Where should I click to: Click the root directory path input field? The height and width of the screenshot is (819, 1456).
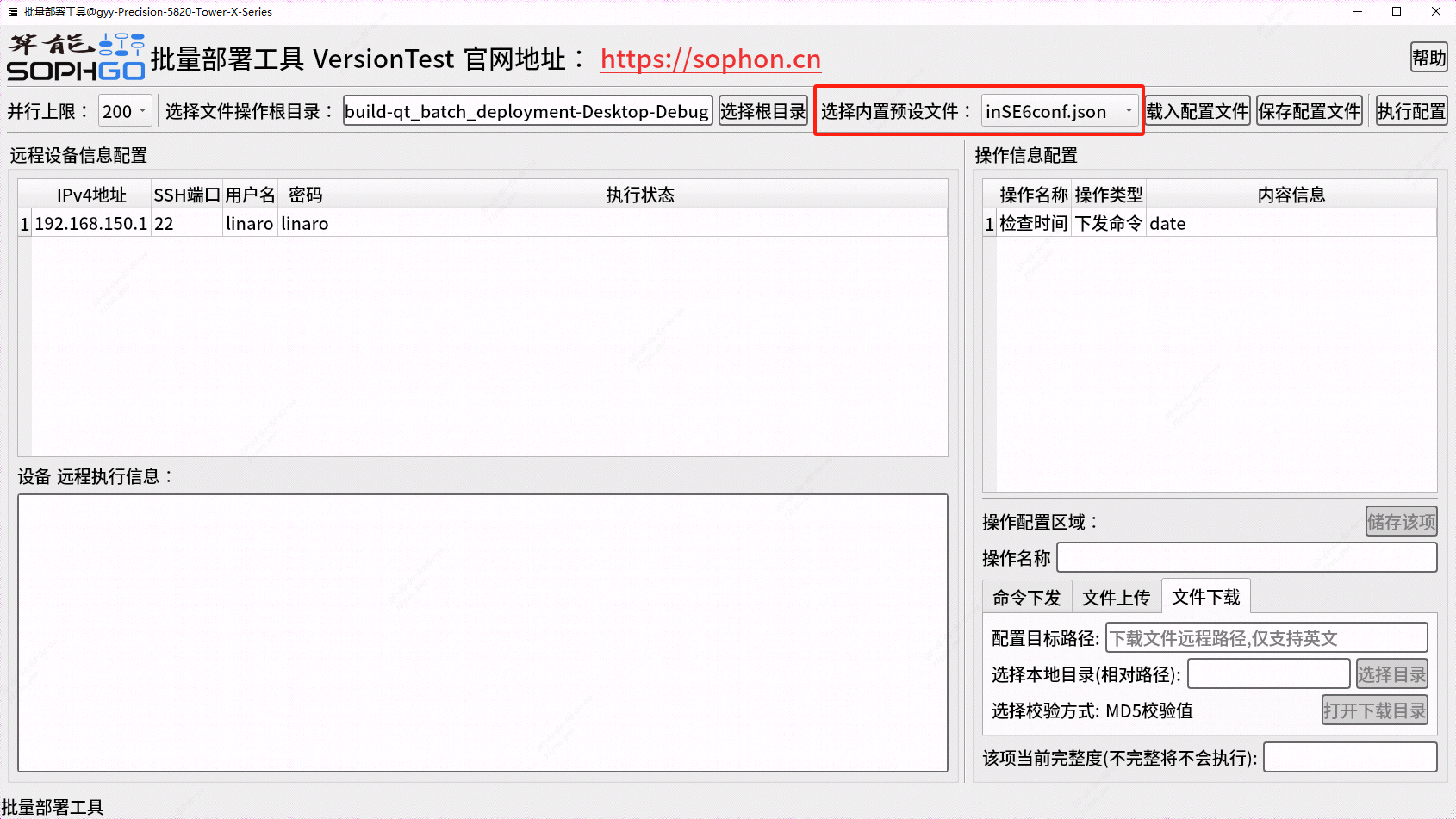(x=526, y=111)
